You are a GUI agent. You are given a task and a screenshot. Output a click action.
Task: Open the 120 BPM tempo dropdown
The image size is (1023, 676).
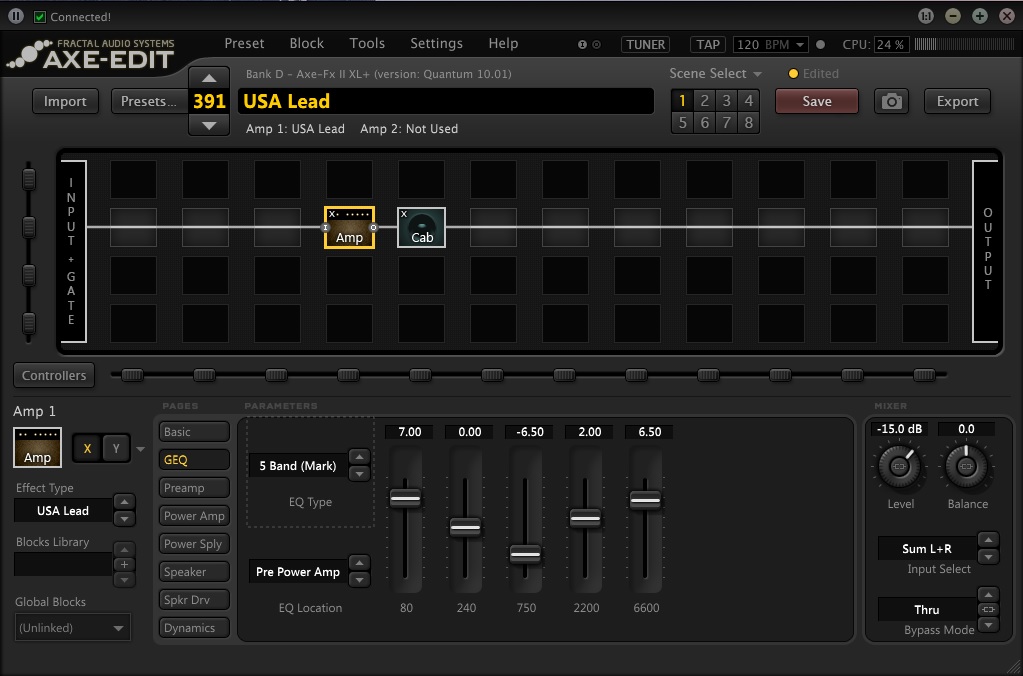[x=771, y=44]
